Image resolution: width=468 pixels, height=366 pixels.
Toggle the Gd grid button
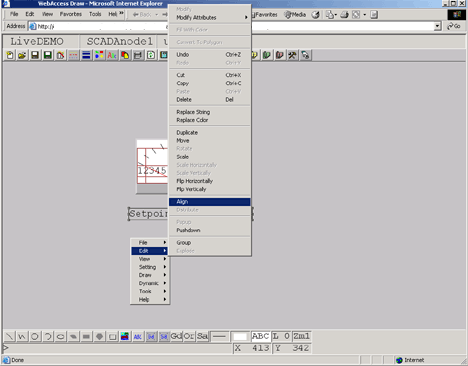tap(176, 336)
